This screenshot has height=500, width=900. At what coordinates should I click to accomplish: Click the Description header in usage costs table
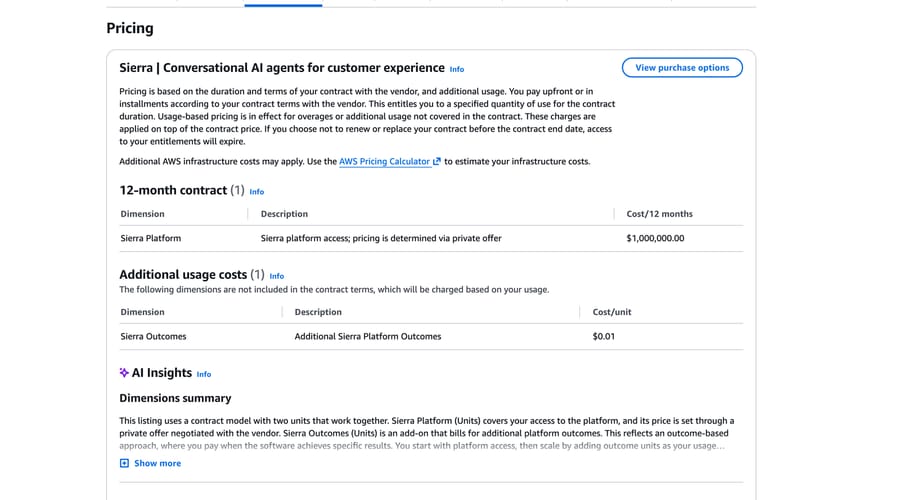coord(318,312)
